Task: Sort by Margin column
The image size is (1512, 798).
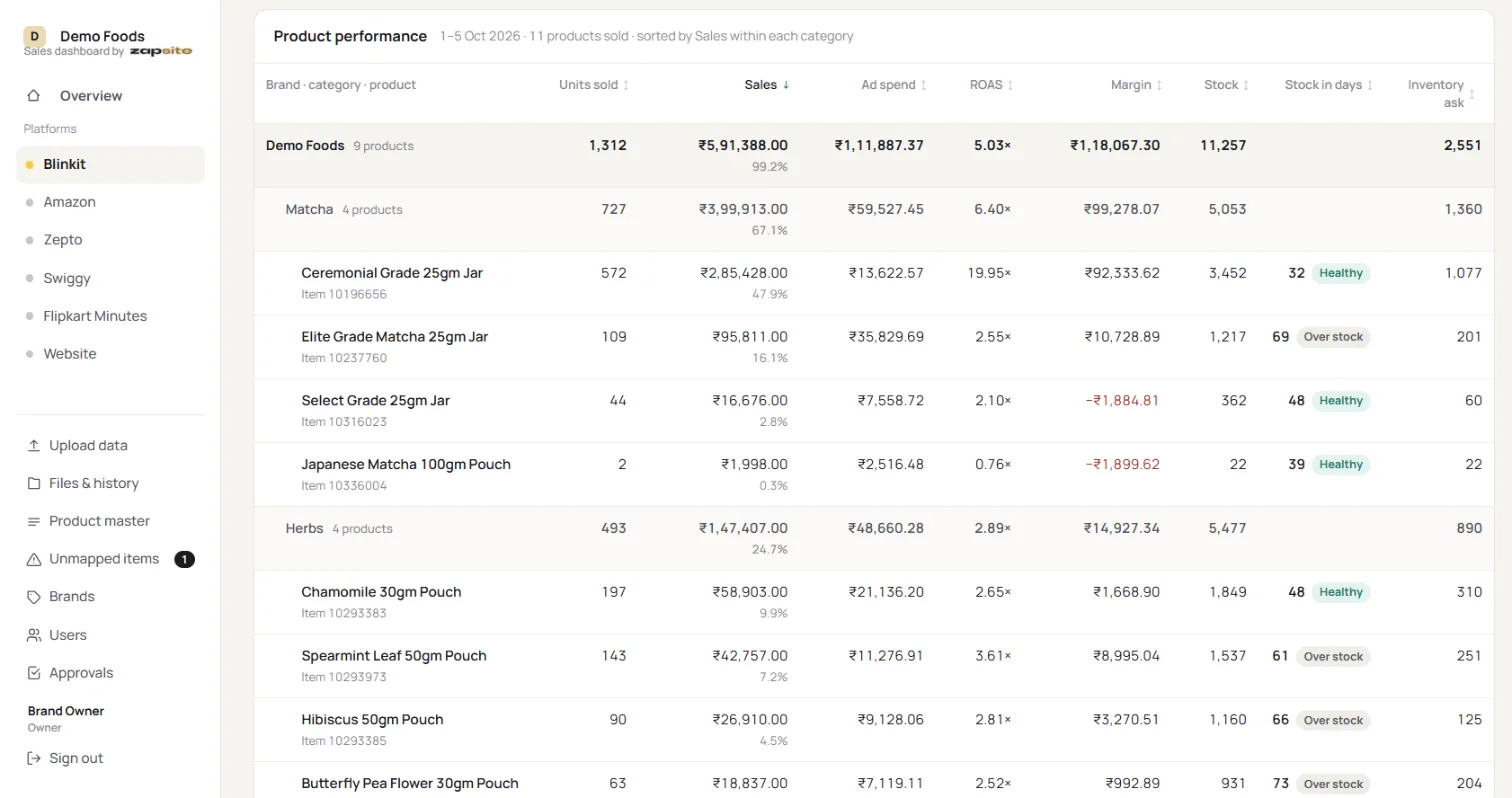Action: (x=1137, y=85)
